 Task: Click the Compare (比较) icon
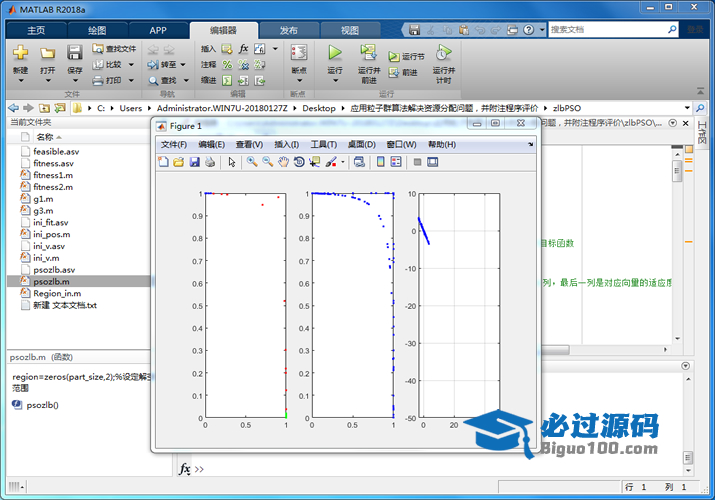pos(98,65)
